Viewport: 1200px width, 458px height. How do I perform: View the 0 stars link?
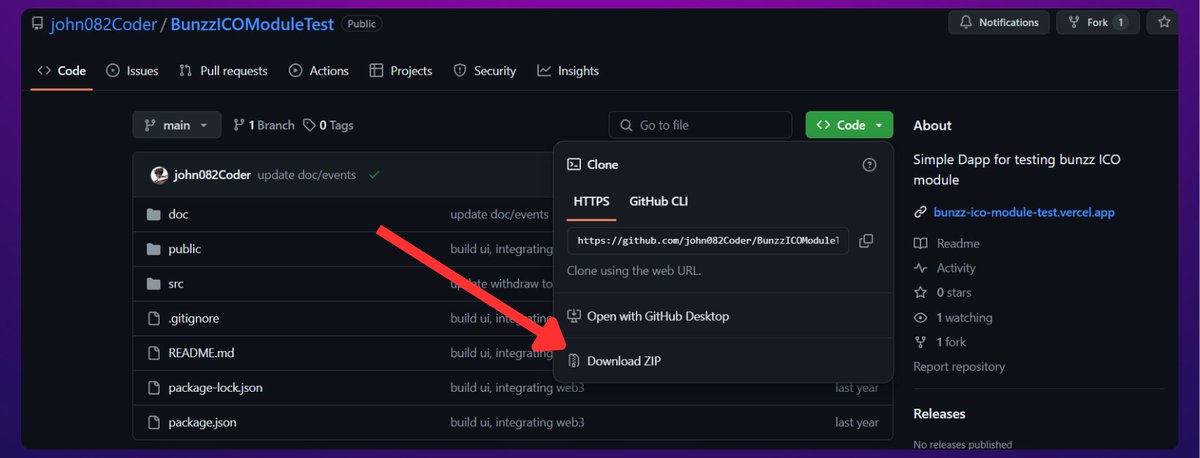(x=954, y=293)
